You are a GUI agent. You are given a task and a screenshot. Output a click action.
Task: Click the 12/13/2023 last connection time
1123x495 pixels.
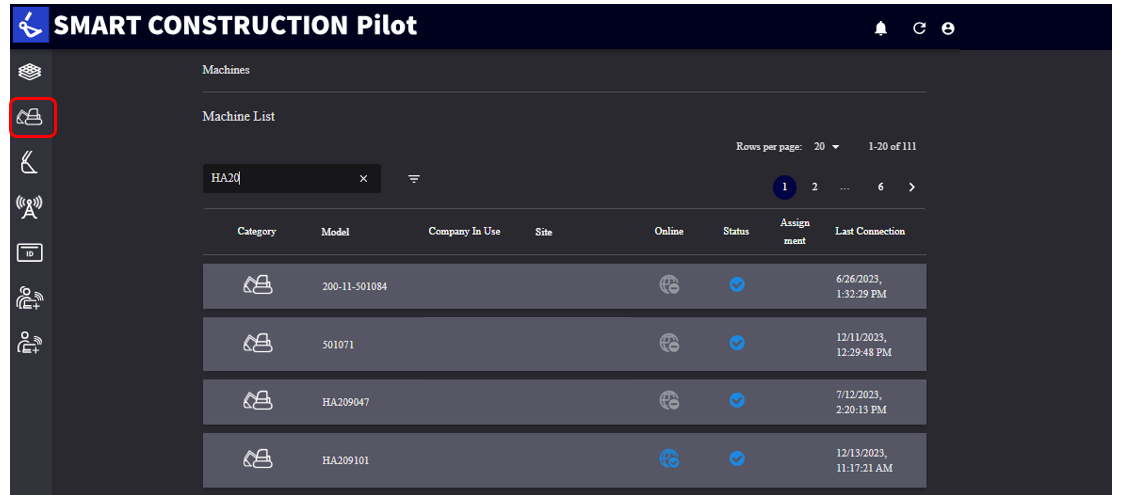[864, 460]
